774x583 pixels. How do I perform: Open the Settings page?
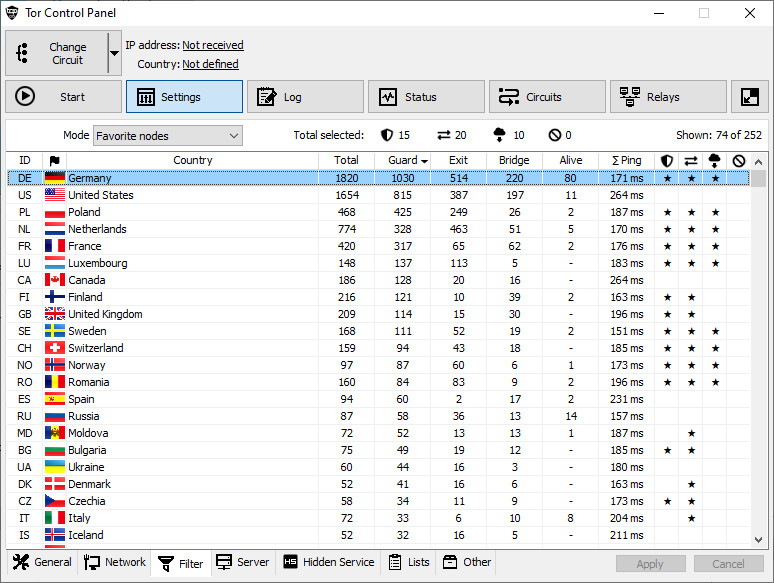184,97
